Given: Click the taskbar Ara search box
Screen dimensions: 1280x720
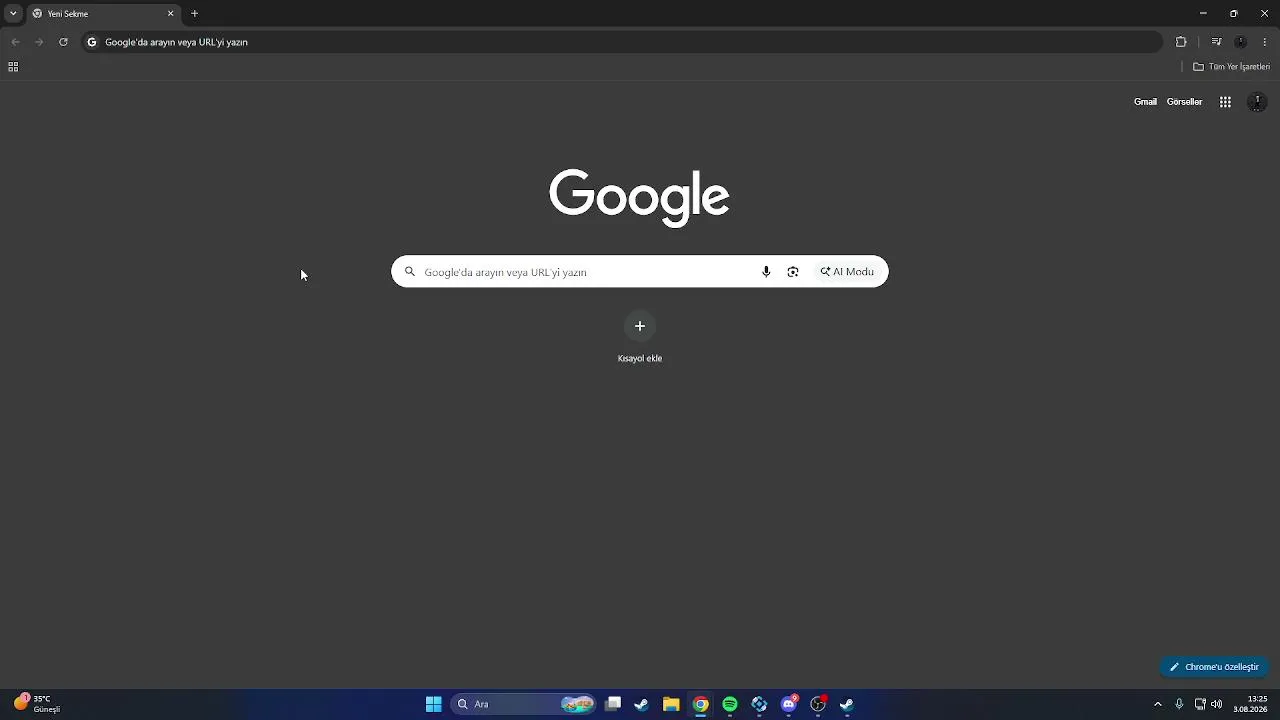Looking at the screenshot, I should point(523,704).
